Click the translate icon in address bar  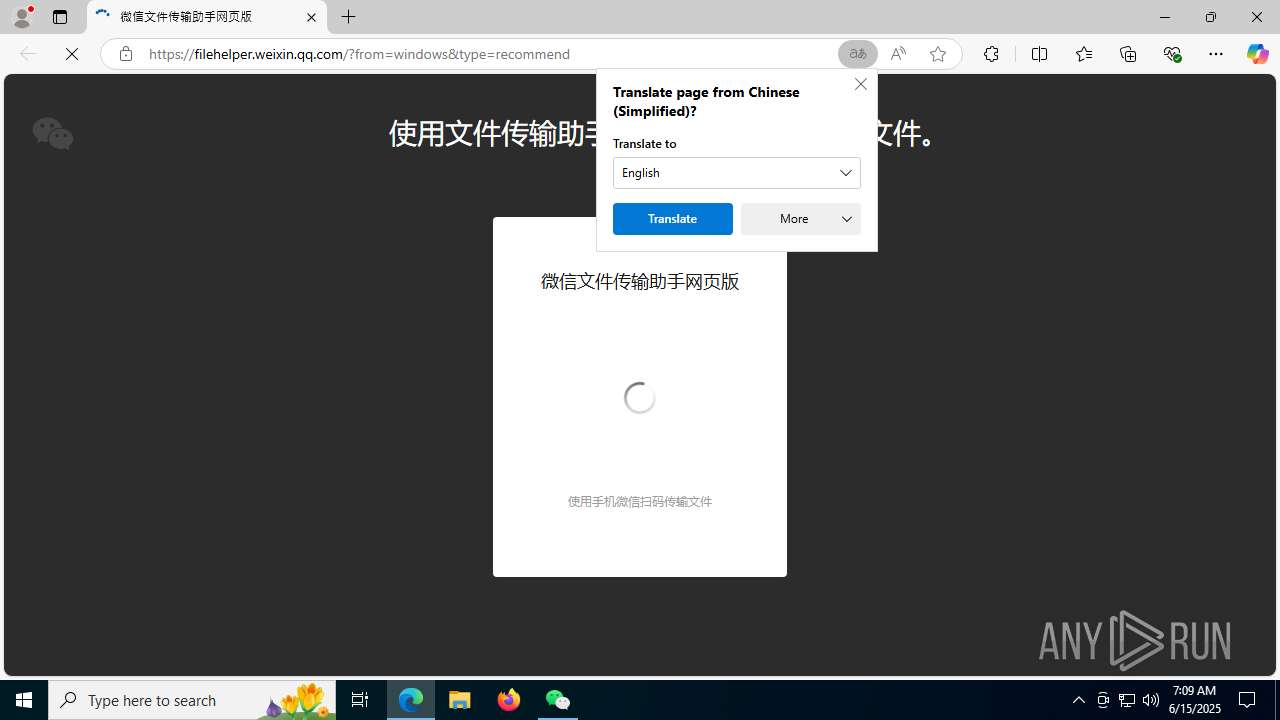[x=858, y=54]
